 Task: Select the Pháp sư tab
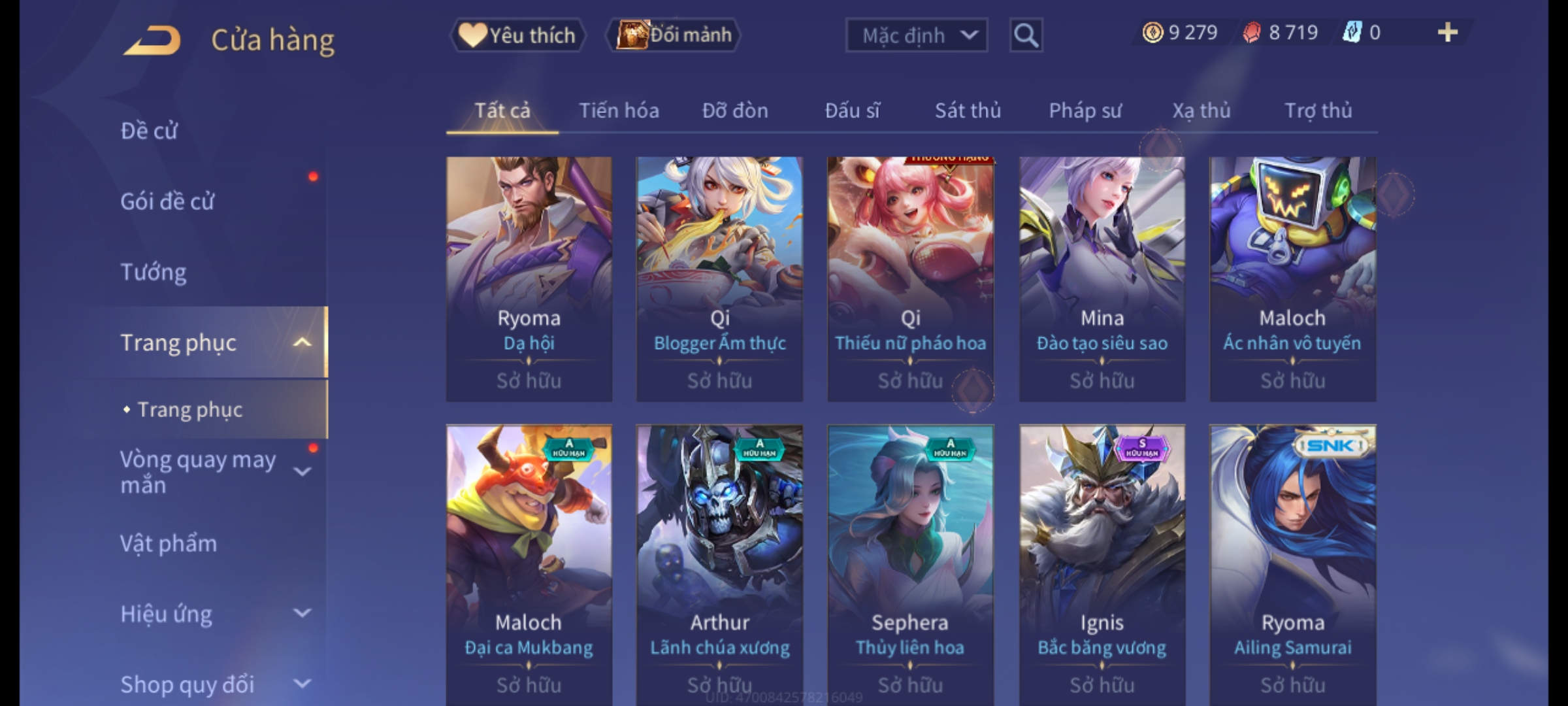(x=1085, y=110)
